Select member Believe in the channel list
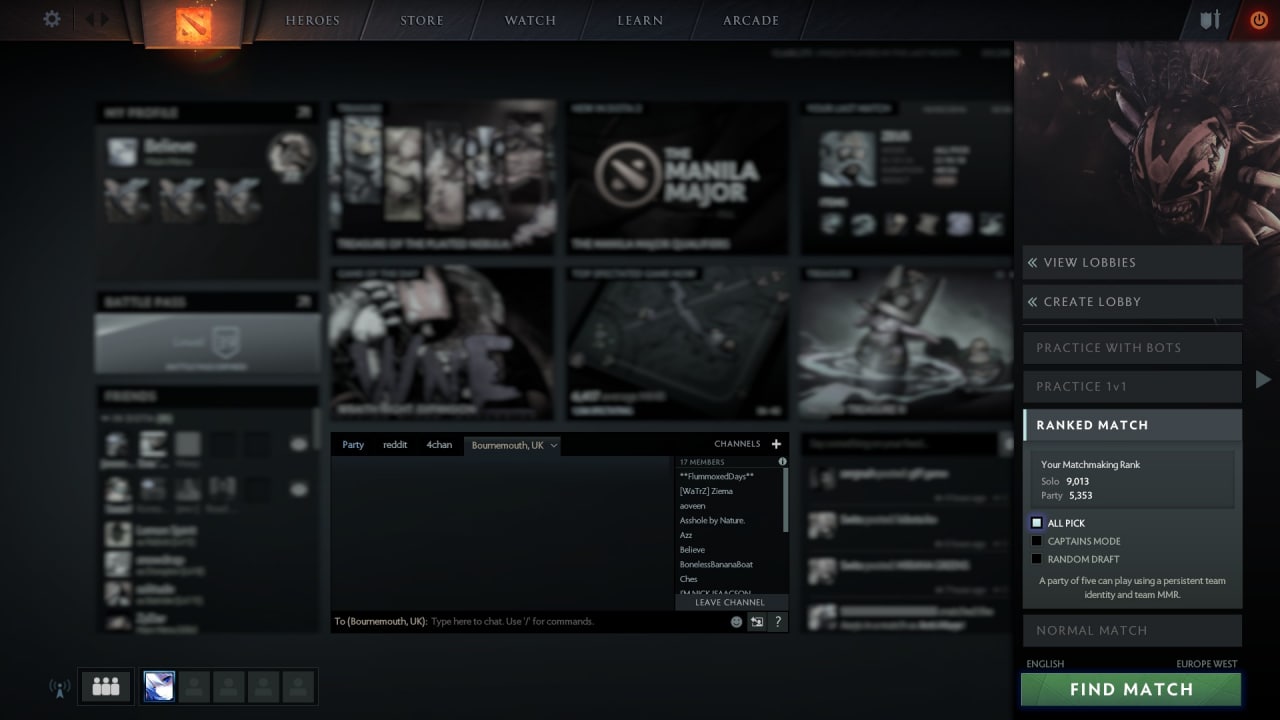 tap(692, 550)
